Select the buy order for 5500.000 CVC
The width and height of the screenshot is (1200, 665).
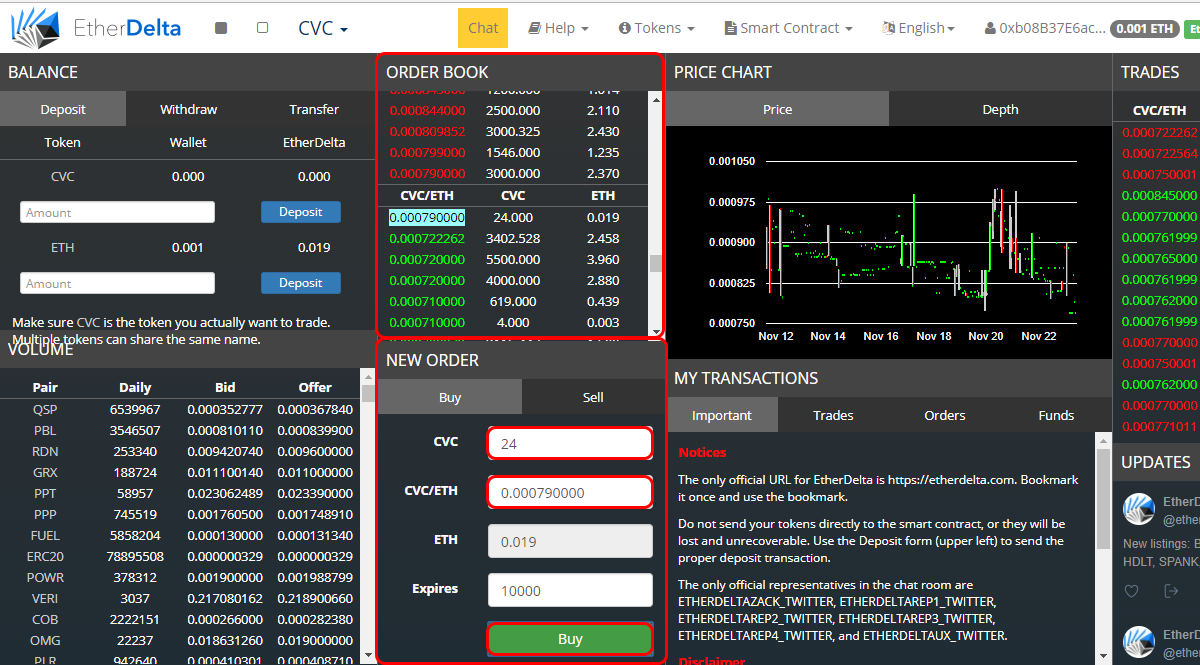click(x=513, y=259)
